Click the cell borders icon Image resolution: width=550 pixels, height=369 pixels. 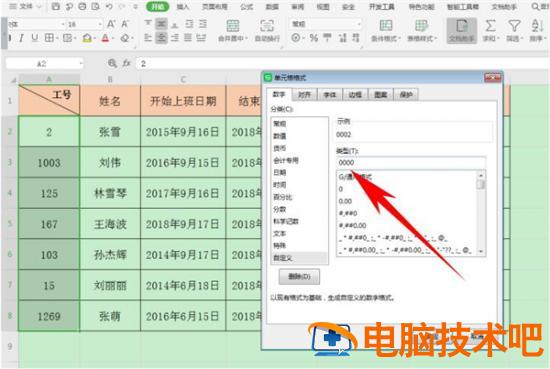[49, 38]
